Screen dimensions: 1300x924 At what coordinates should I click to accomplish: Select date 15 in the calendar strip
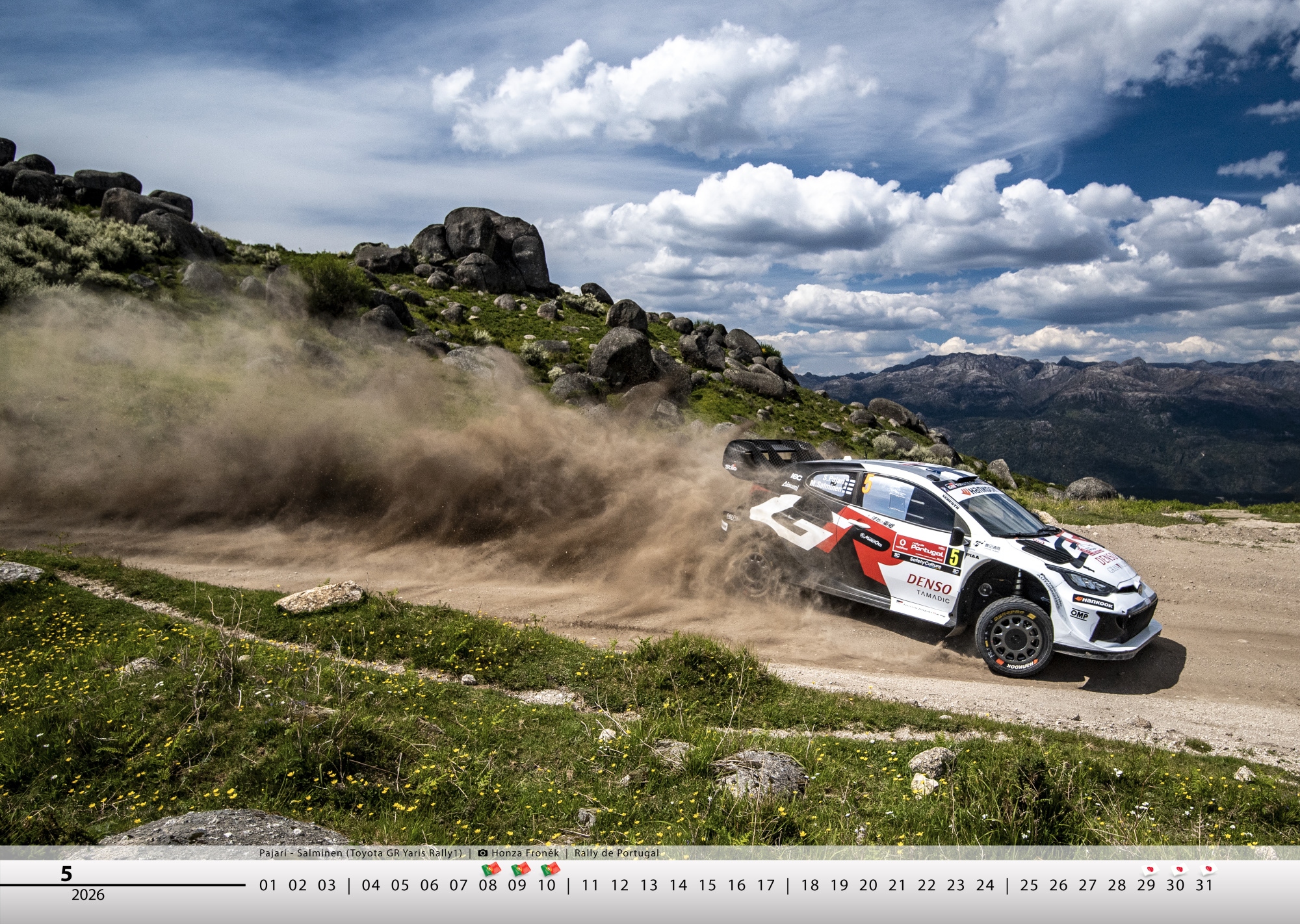coord(707,885)
